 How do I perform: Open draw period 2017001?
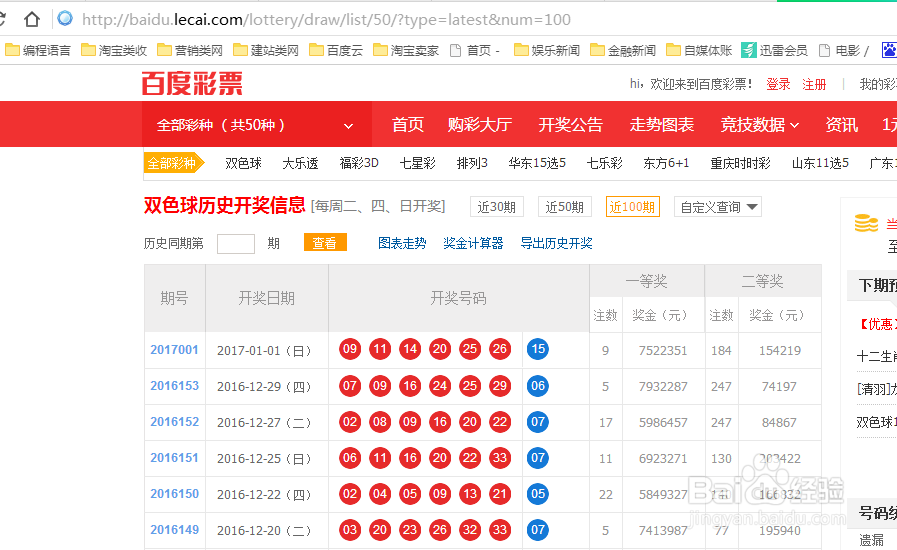click(x=174, y=350)
